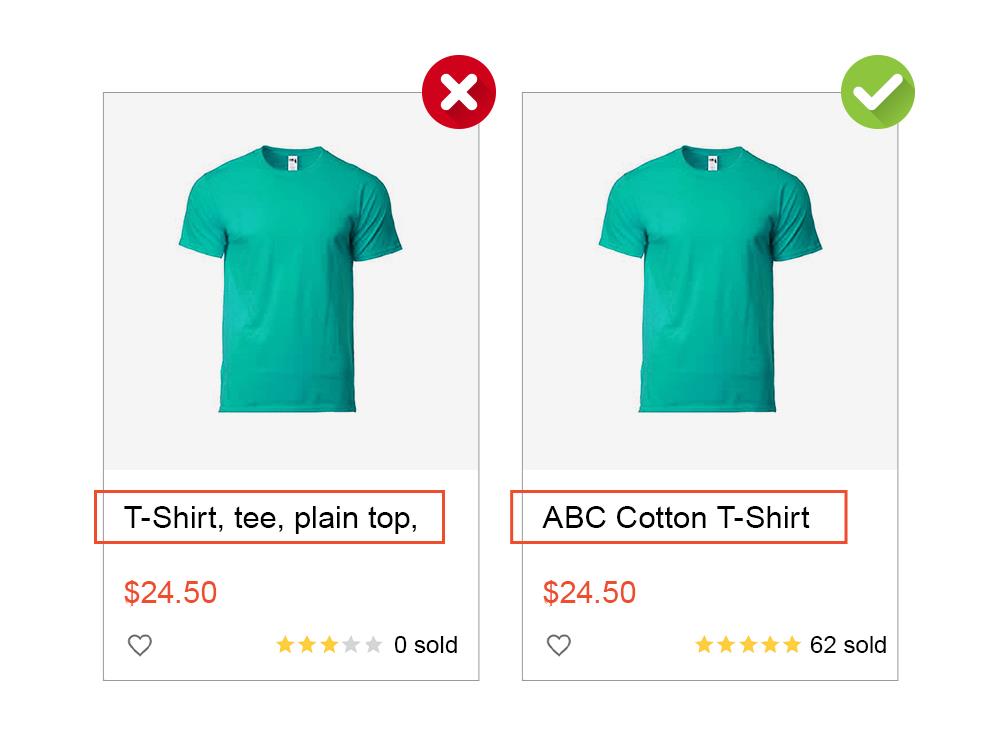Screen dimensions: 1000x735
Task: Favorite the item with 0 sold using the heart
Action: click(x=140, y=645)
